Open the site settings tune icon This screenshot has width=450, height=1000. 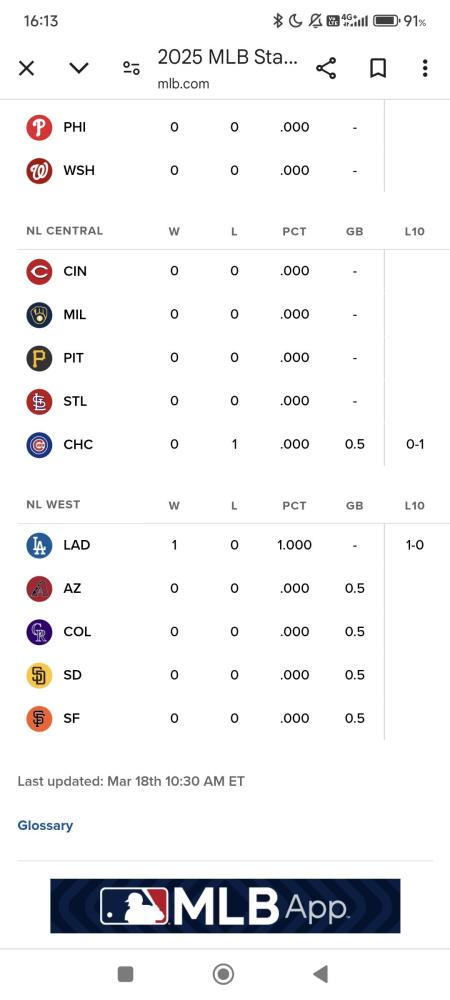click(x=131, y=68)
